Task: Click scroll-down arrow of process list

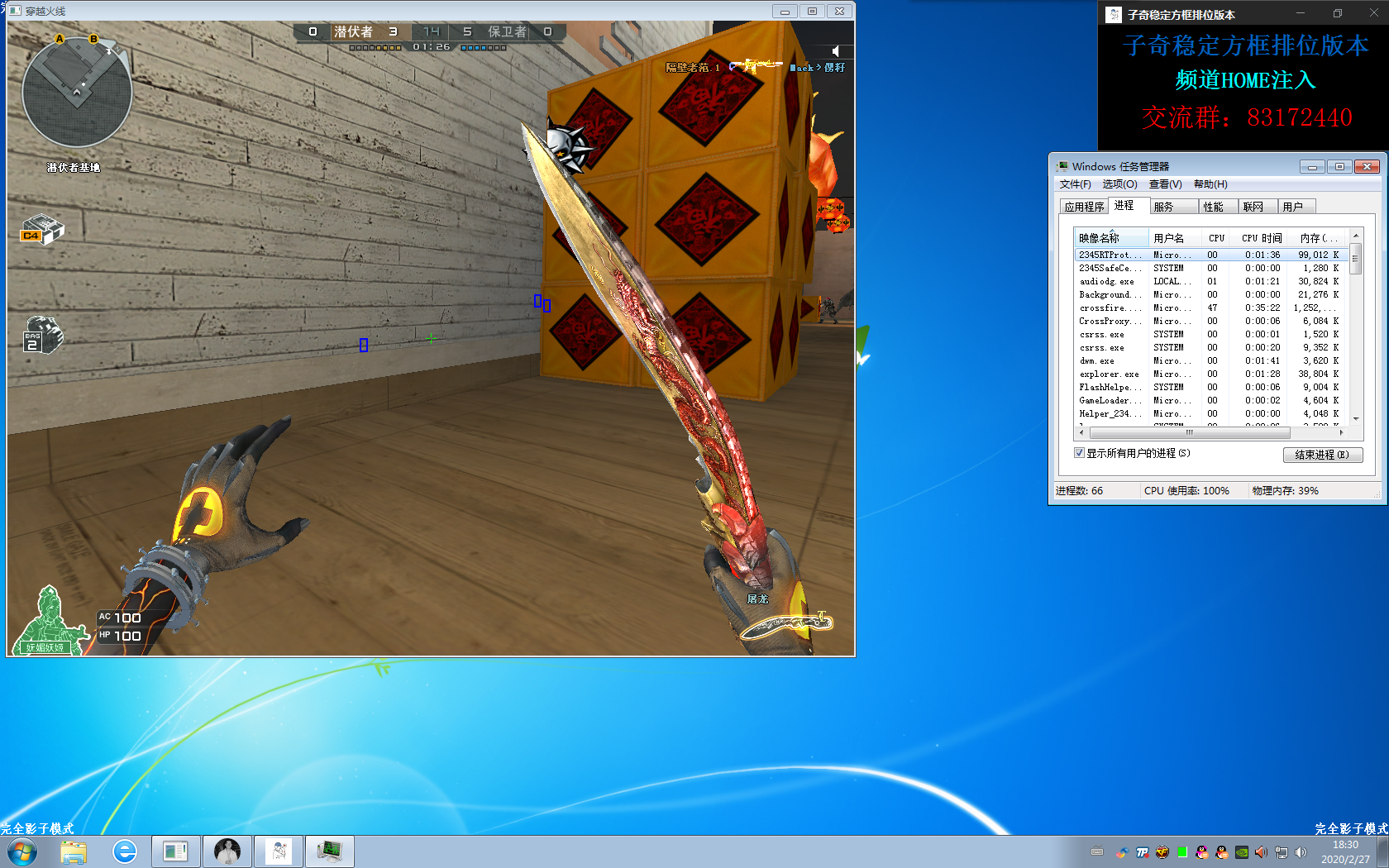Action: (x=1356, y=419)
